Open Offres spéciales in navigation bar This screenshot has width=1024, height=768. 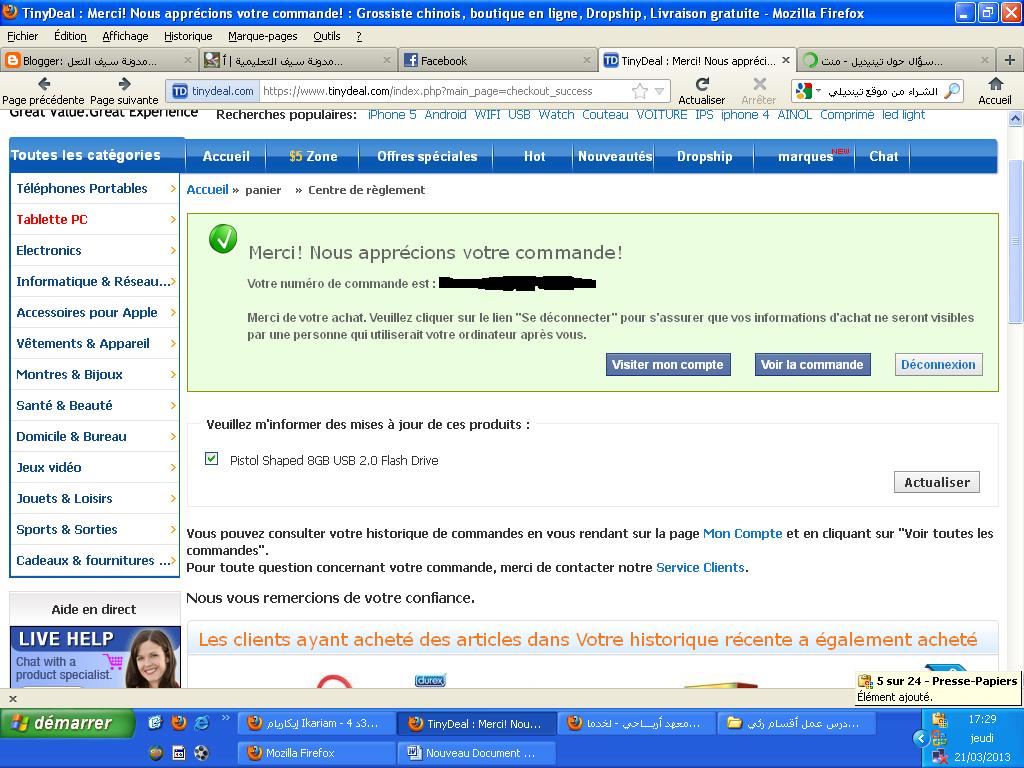pyautogui.click(x=427, y=157)
